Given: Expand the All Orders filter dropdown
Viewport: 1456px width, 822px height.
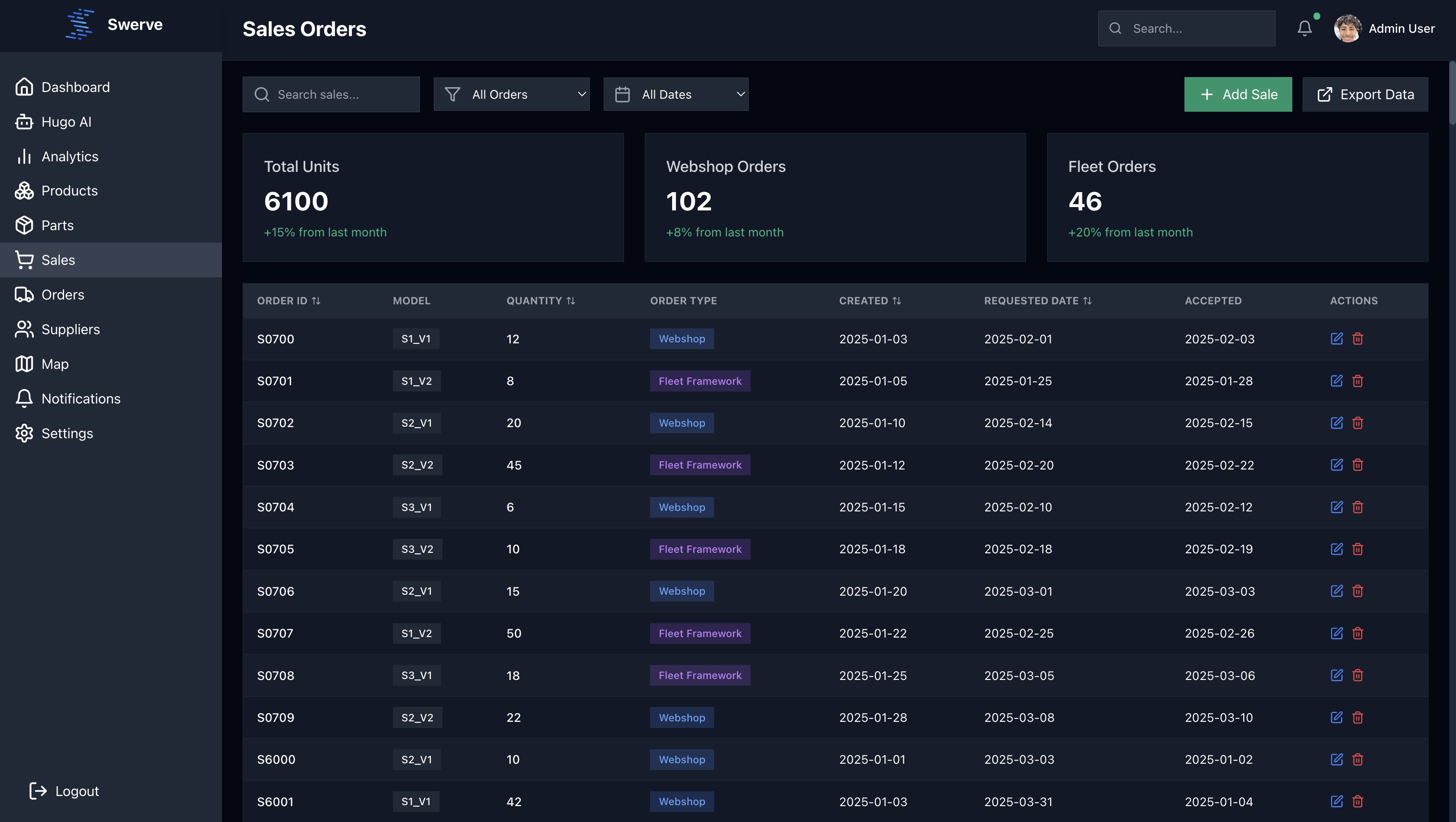Looking at the screenshot, I should pos(511,94).
